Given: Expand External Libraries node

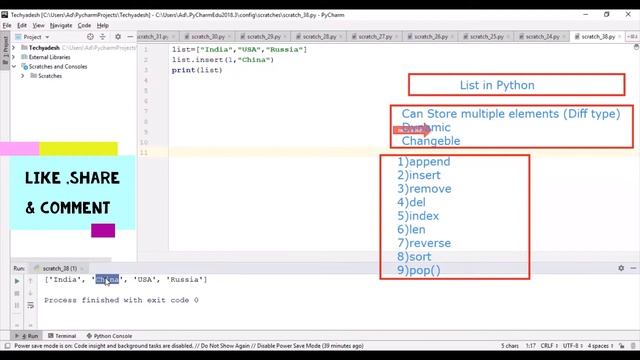Looking at the screenshot, I should 13,57.
